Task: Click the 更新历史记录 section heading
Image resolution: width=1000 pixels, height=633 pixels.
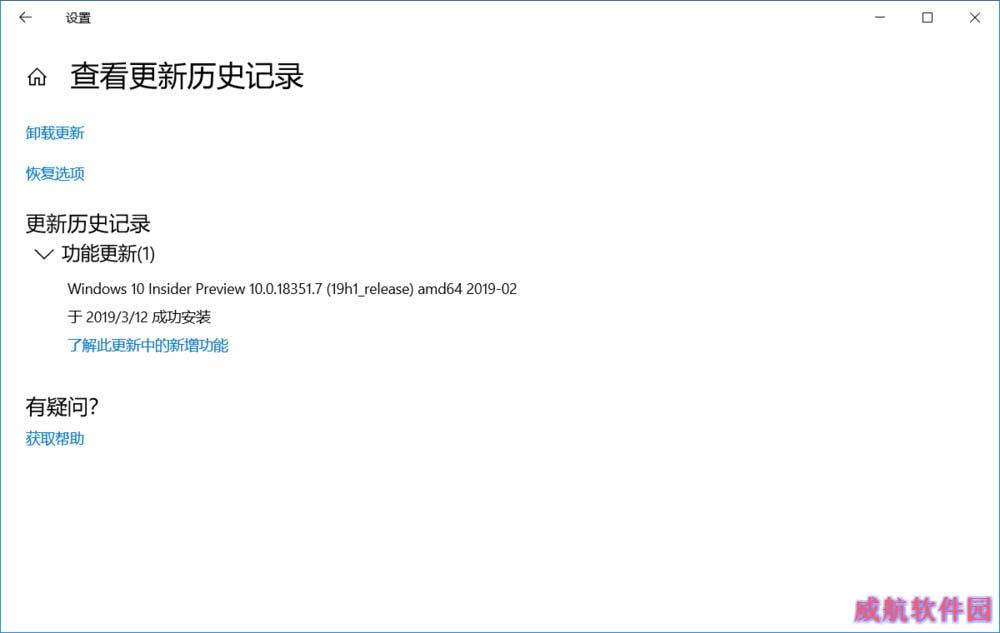Action: [88, 224]
